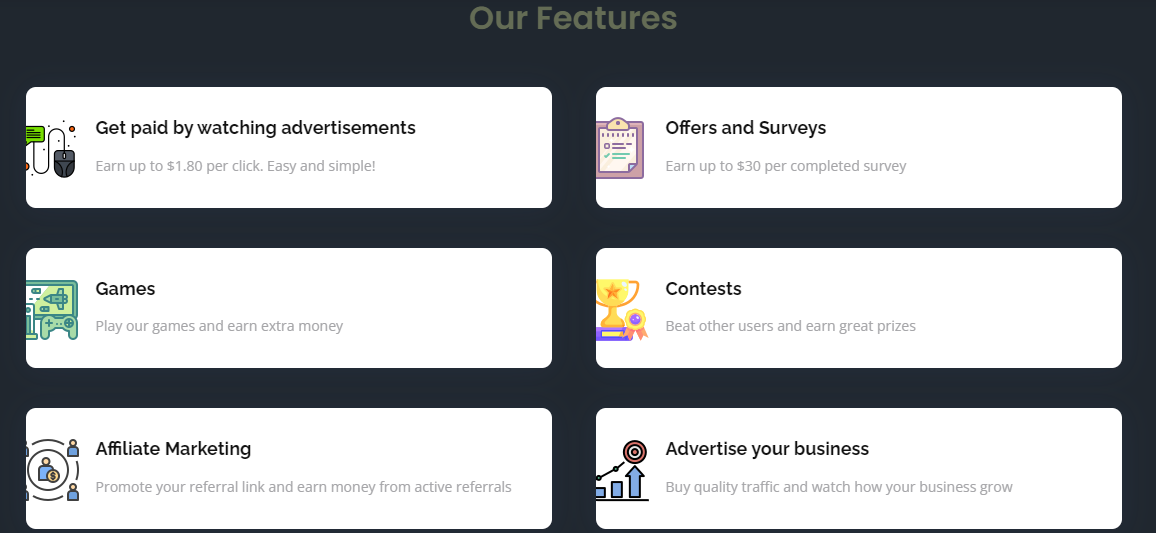Open the 'Get paid by watching advertisements' heading
This screenshot has height=533, width=1156.
255,128
